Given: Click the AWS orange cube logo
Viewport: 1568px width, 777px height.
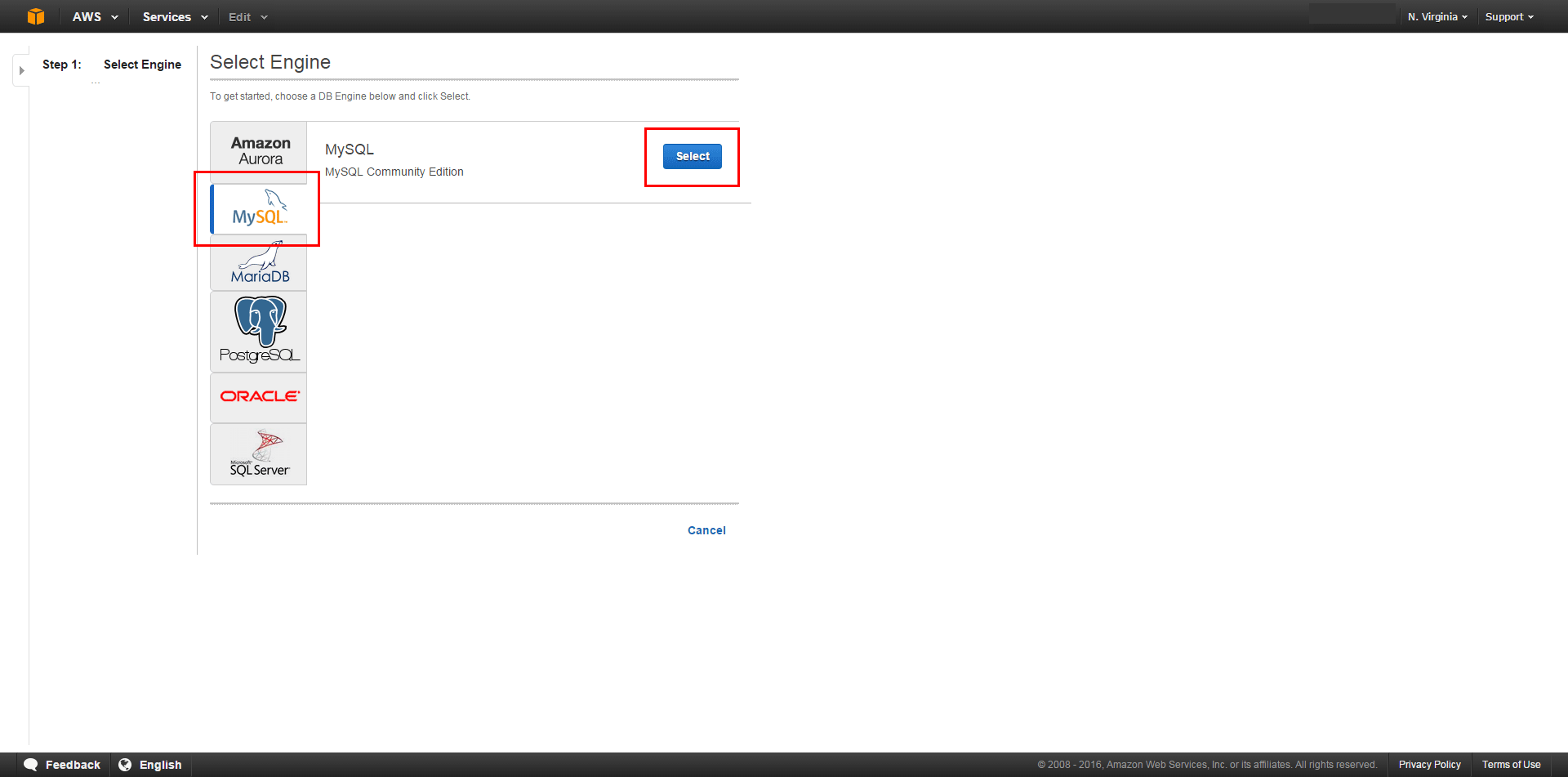Looking at the screenshot, I should click(35, 16).
